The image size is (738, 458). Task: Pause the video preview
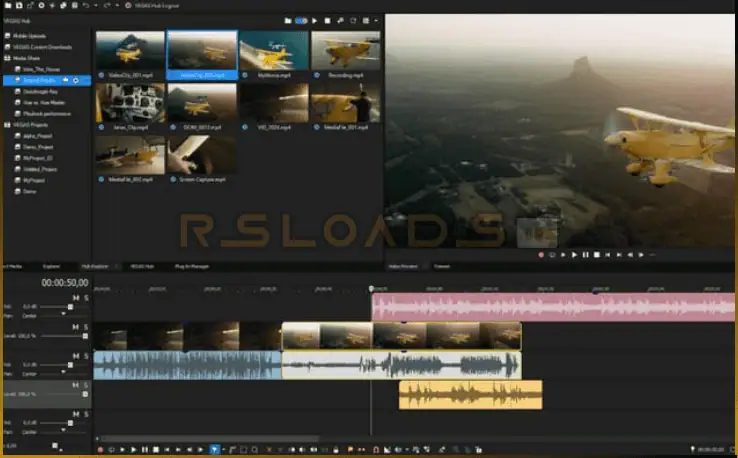(x=586, y=255)
